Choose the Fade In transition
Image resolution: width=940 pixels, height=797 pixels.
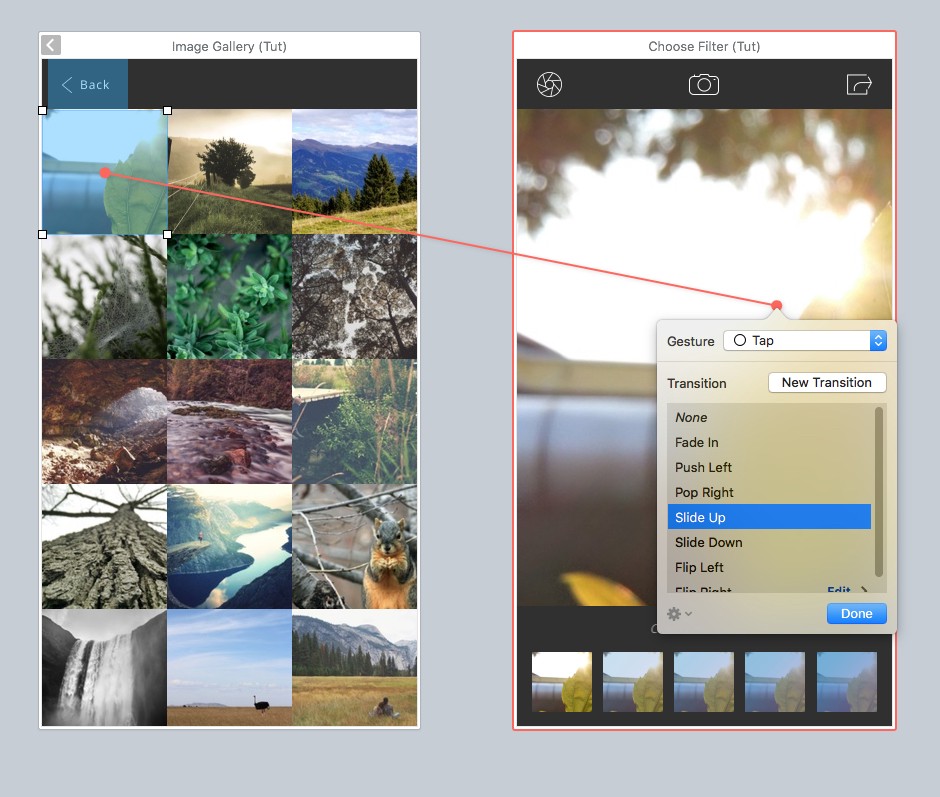pos(697,443)
